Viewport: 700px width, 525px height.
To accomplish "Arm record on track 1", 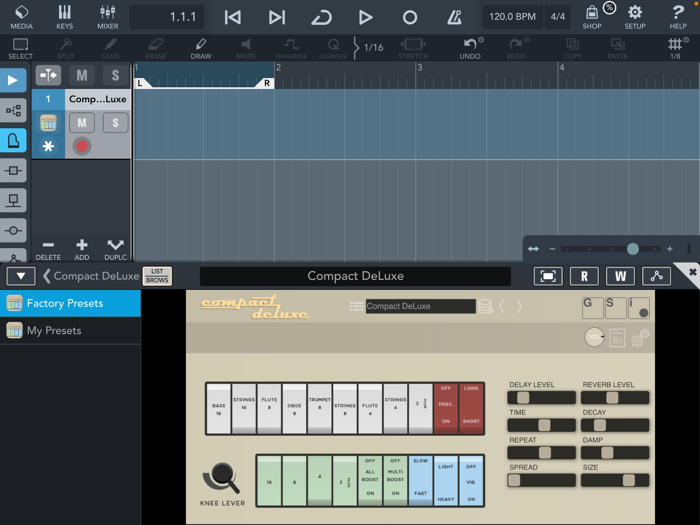I will pos(82,146).
